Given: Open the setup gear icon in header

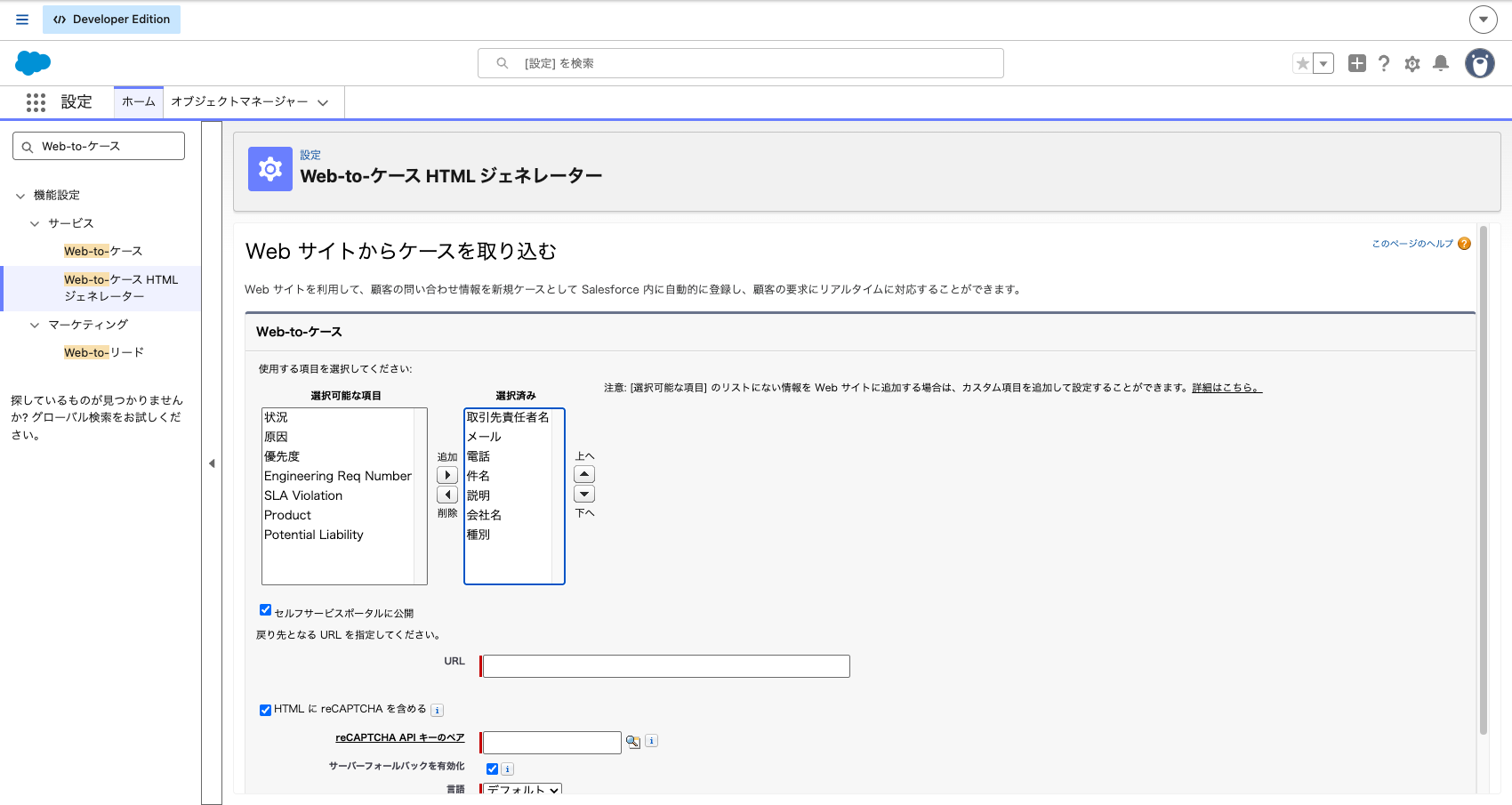Looking at the screenshot, I should coord(1412,63).
